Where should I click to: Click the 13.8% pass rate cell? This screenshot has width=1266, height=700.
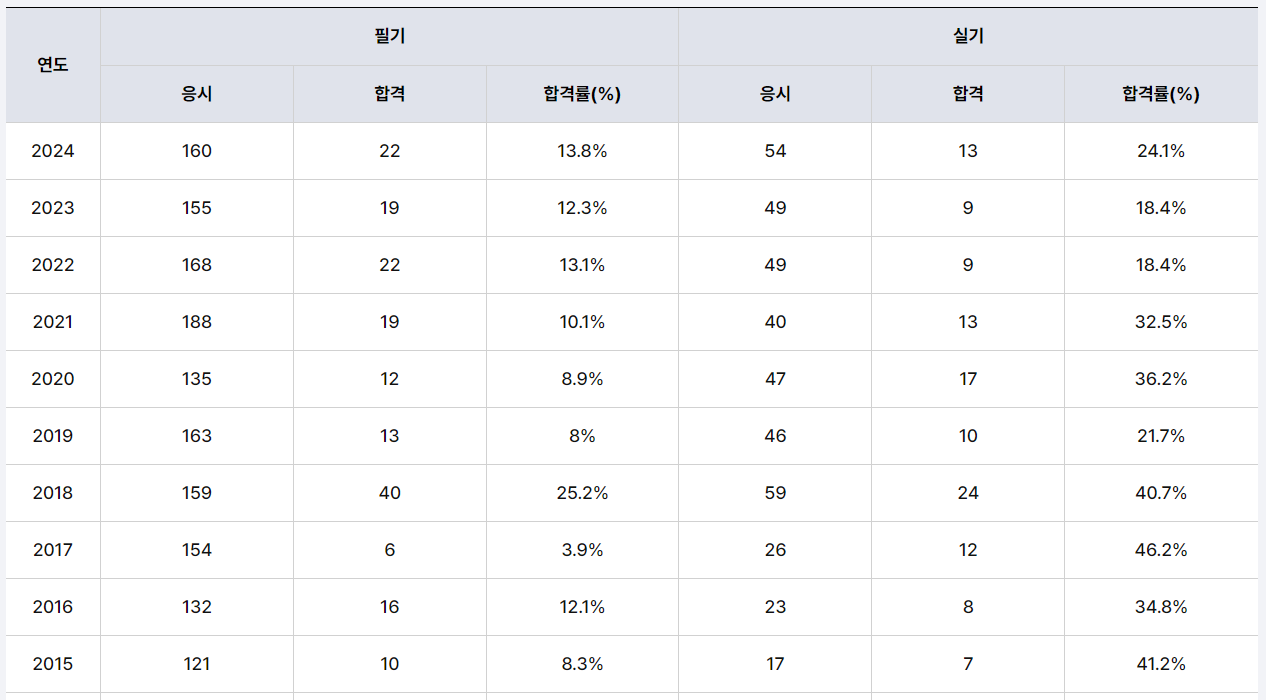pyautogui.click(x=582, y=151)
